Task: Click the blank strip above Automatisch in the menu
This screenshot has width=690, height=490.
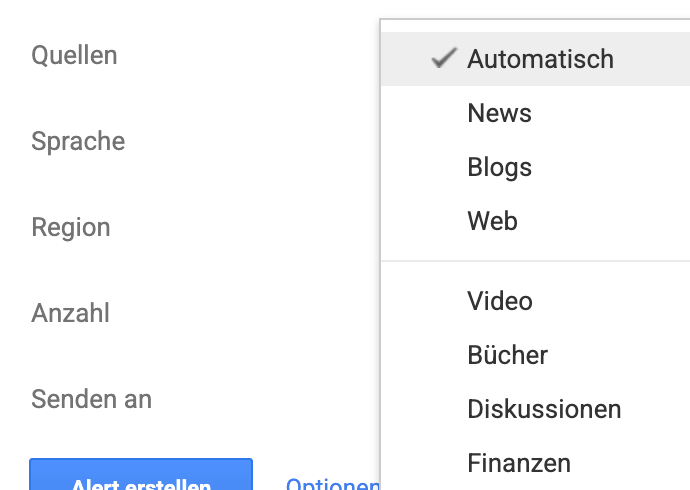Action: click(535, 26)
